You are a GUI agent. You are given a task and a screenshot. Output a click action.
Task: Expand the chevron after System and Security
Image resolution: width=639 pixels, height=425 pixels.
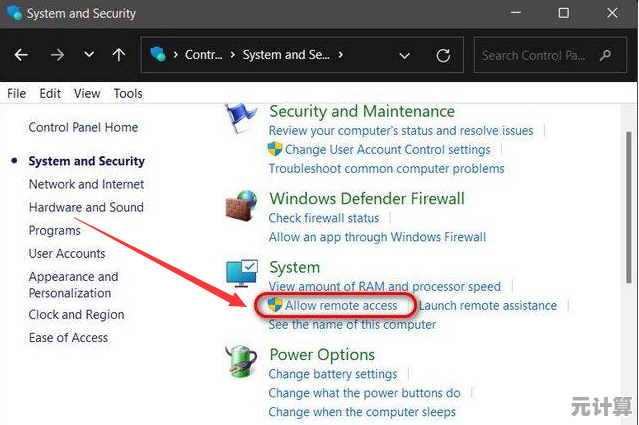(x=341, y=55)
